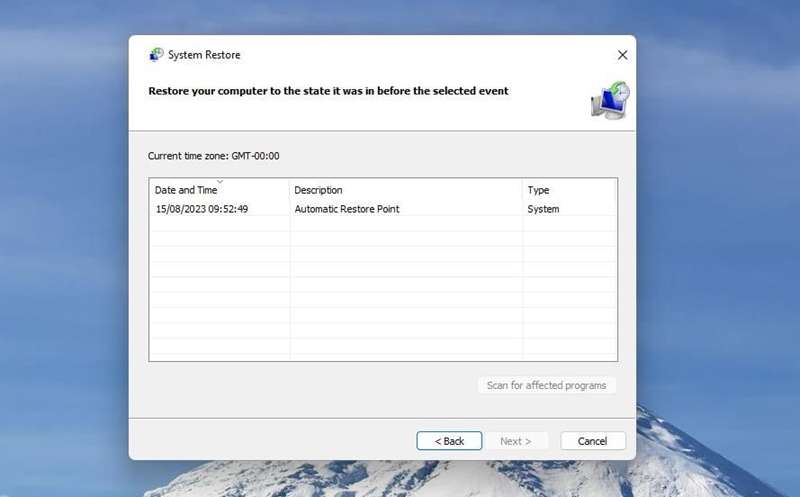Cancel the System Restore wizard
The width and height of the screenshot is (800, 497).
pyautogui.click(x=592, y=441)
